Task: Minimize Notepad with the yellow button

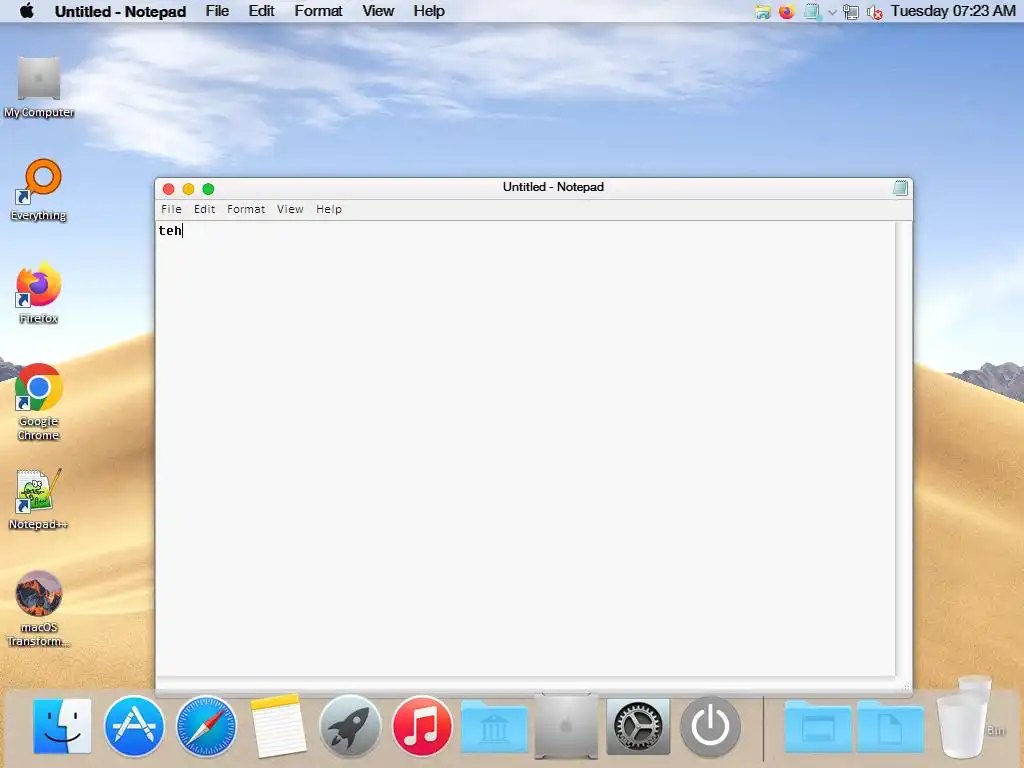Action: click(x=188, y=189)
